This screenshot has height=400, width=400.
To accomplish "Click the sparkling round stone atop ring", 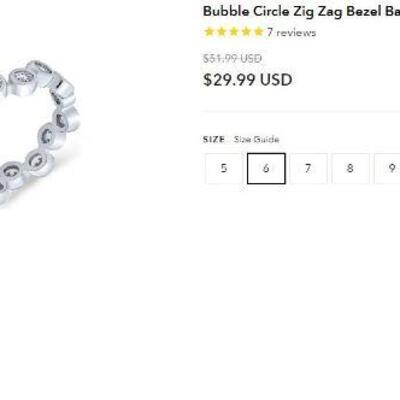I will [x=24, y=78].
